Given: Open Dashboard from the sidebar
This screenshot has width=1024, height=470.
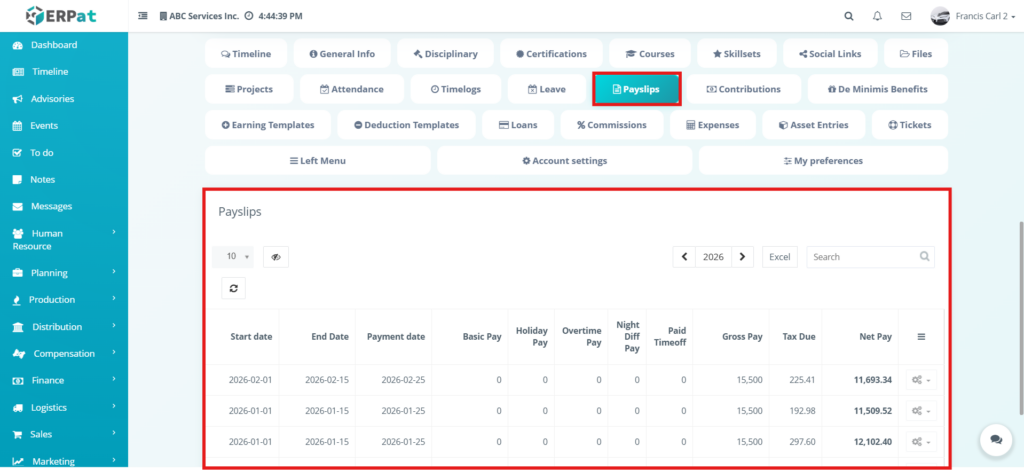Looking at the screenshot, I should click(53, 45).
